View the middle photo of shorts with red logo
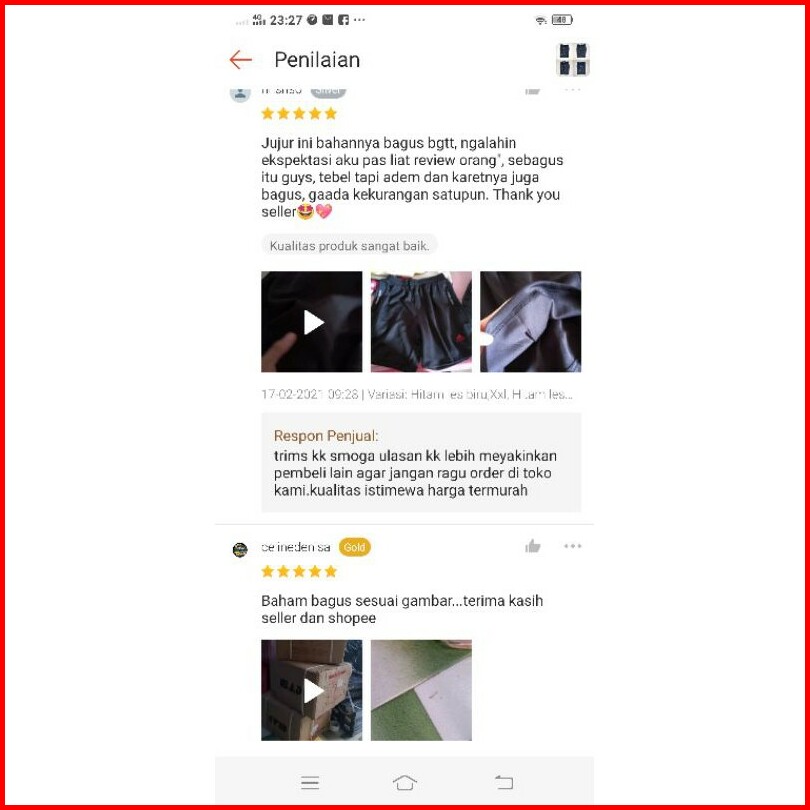 point(421,321)
